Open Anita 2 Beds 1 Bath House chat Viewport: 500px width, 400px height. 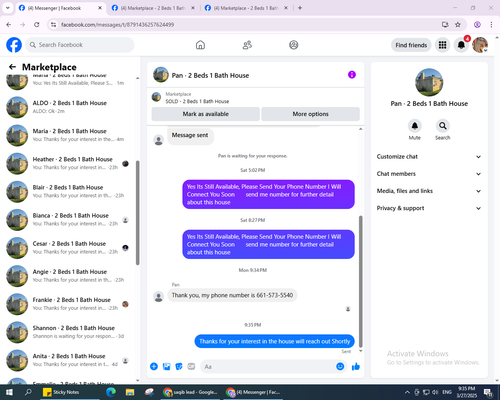(x=69, y=360)
